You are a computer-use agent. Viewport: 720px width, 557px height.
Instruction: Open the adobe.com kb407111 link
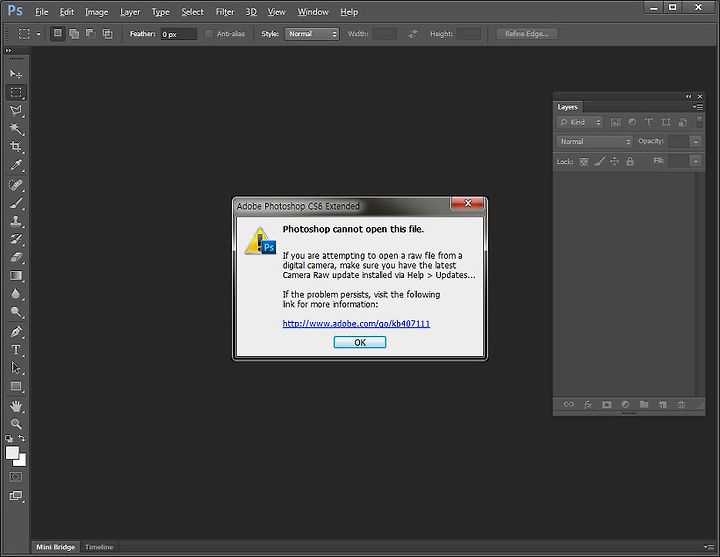click(x=356, y=324)
